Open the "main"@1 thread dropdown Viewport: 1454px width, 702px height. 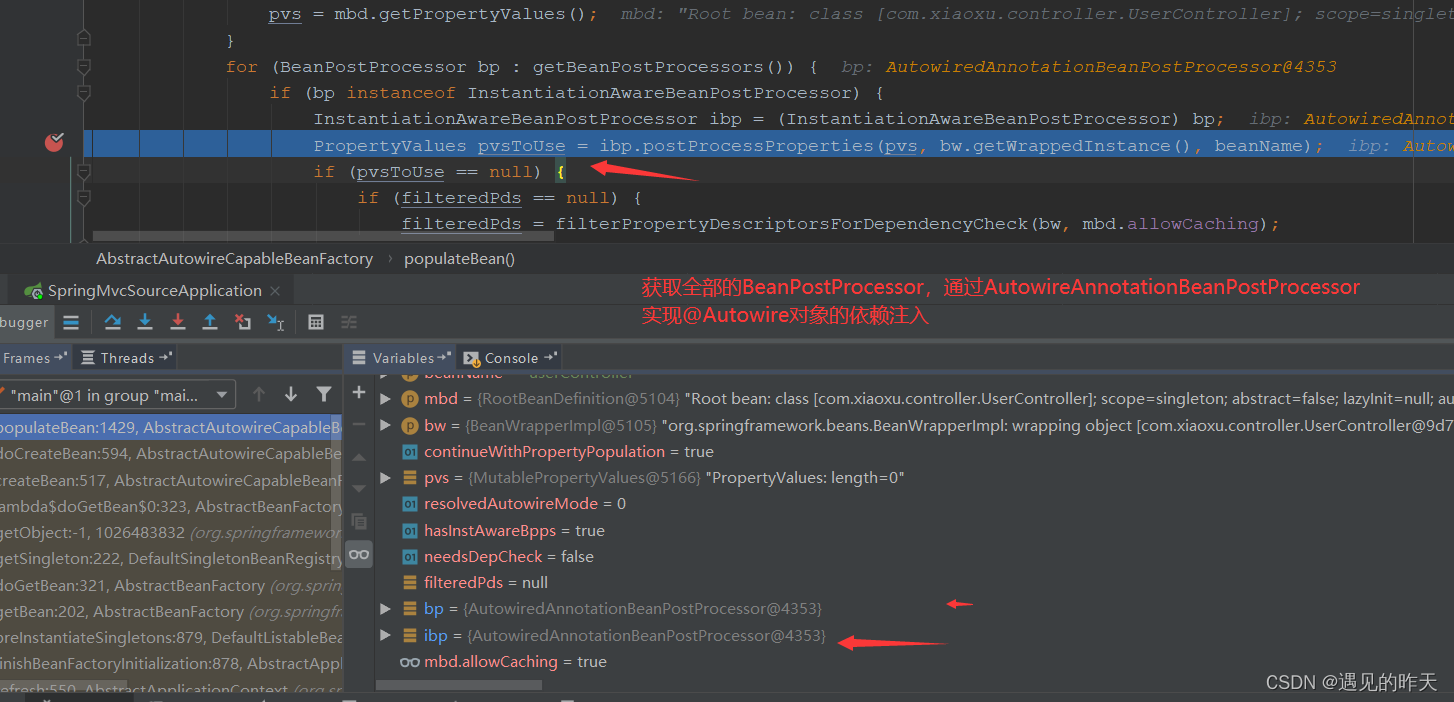[x=117, y=395]
